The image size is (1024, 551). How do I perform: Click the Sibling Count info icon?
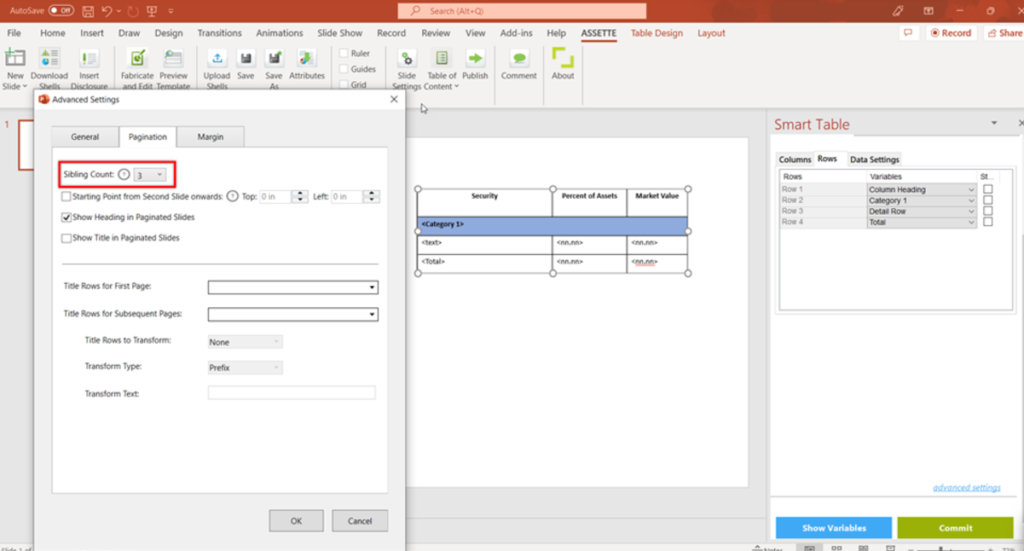123,174
